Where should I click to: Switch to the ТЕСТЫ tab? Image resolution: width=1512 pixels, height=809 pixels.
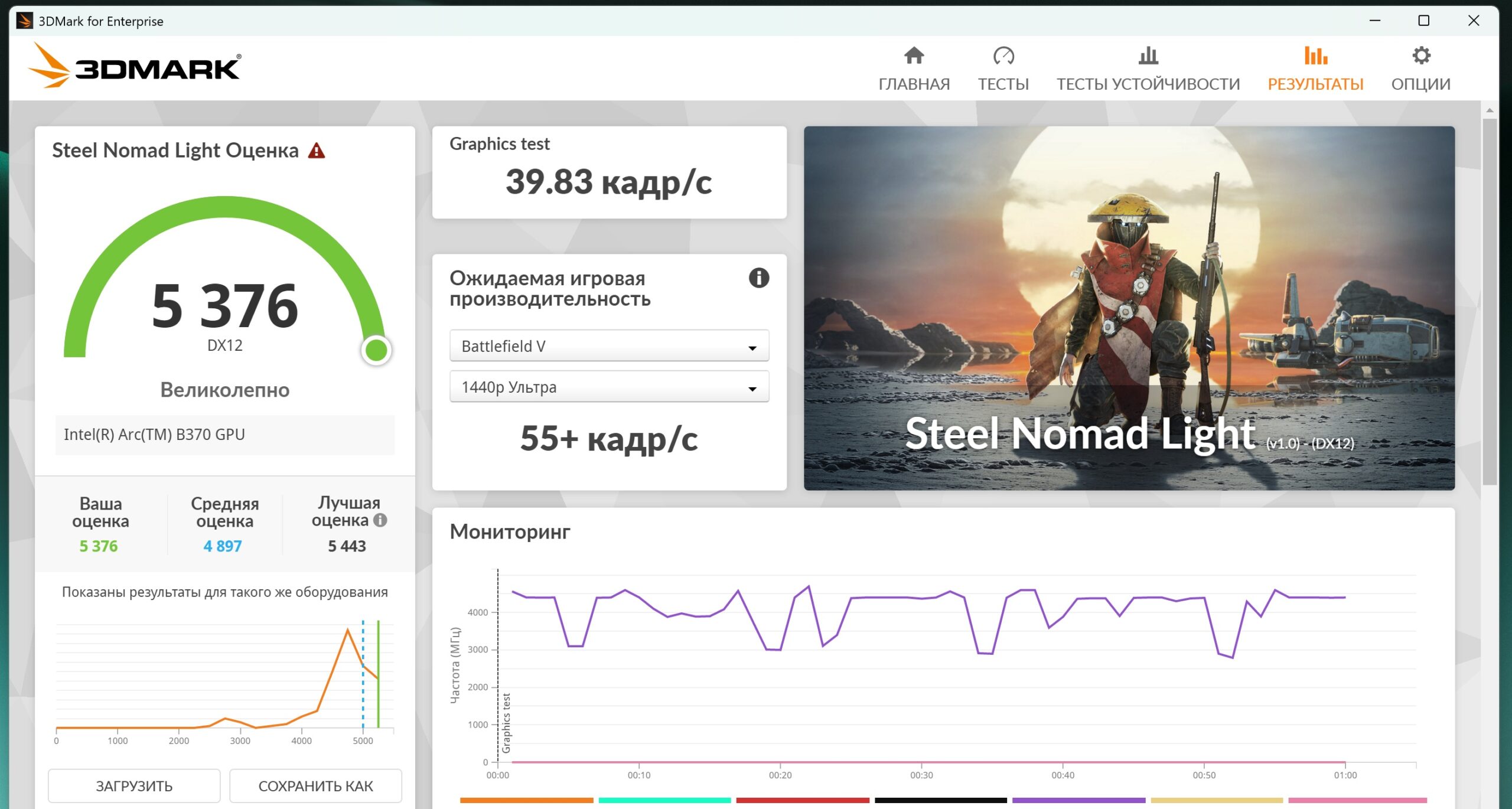[x=1003, y=69]
